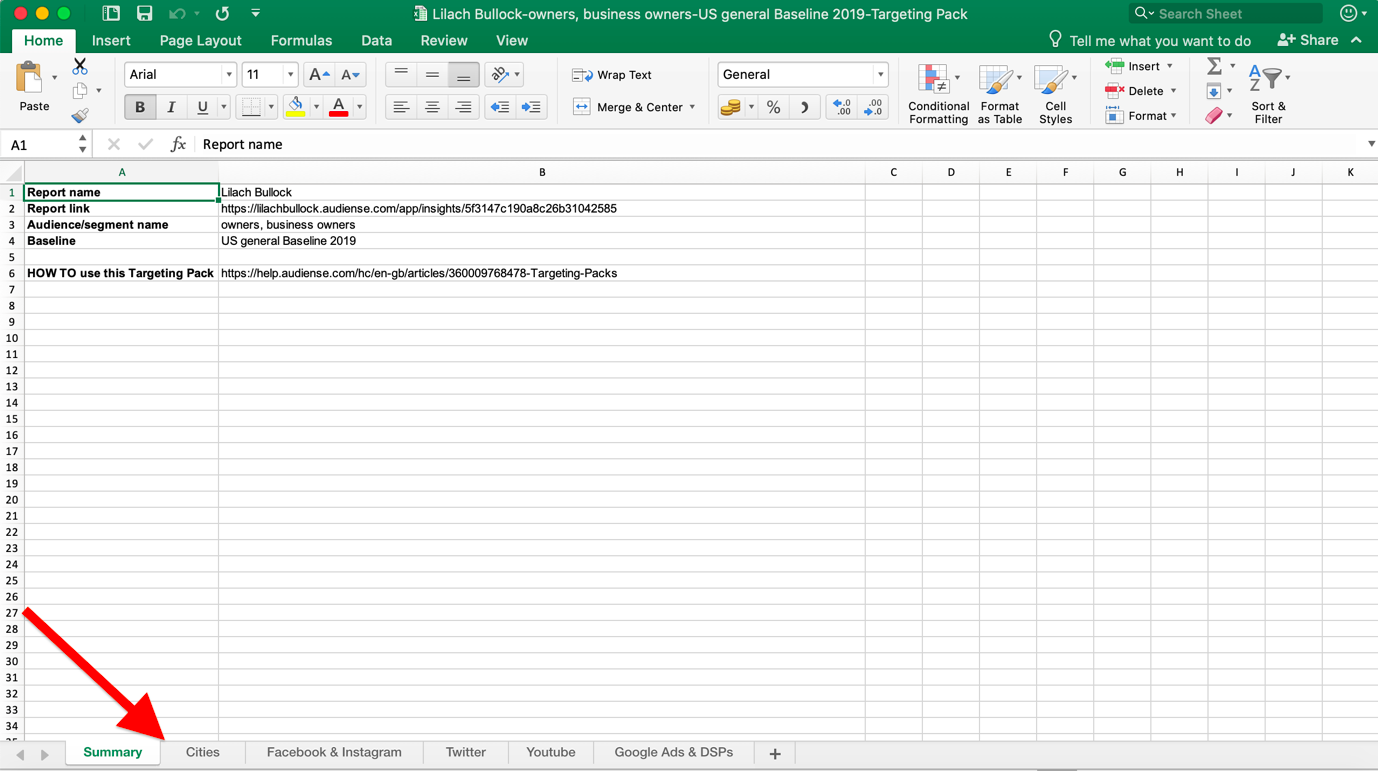Open the font color dropdown arrow

coord(360,107)
